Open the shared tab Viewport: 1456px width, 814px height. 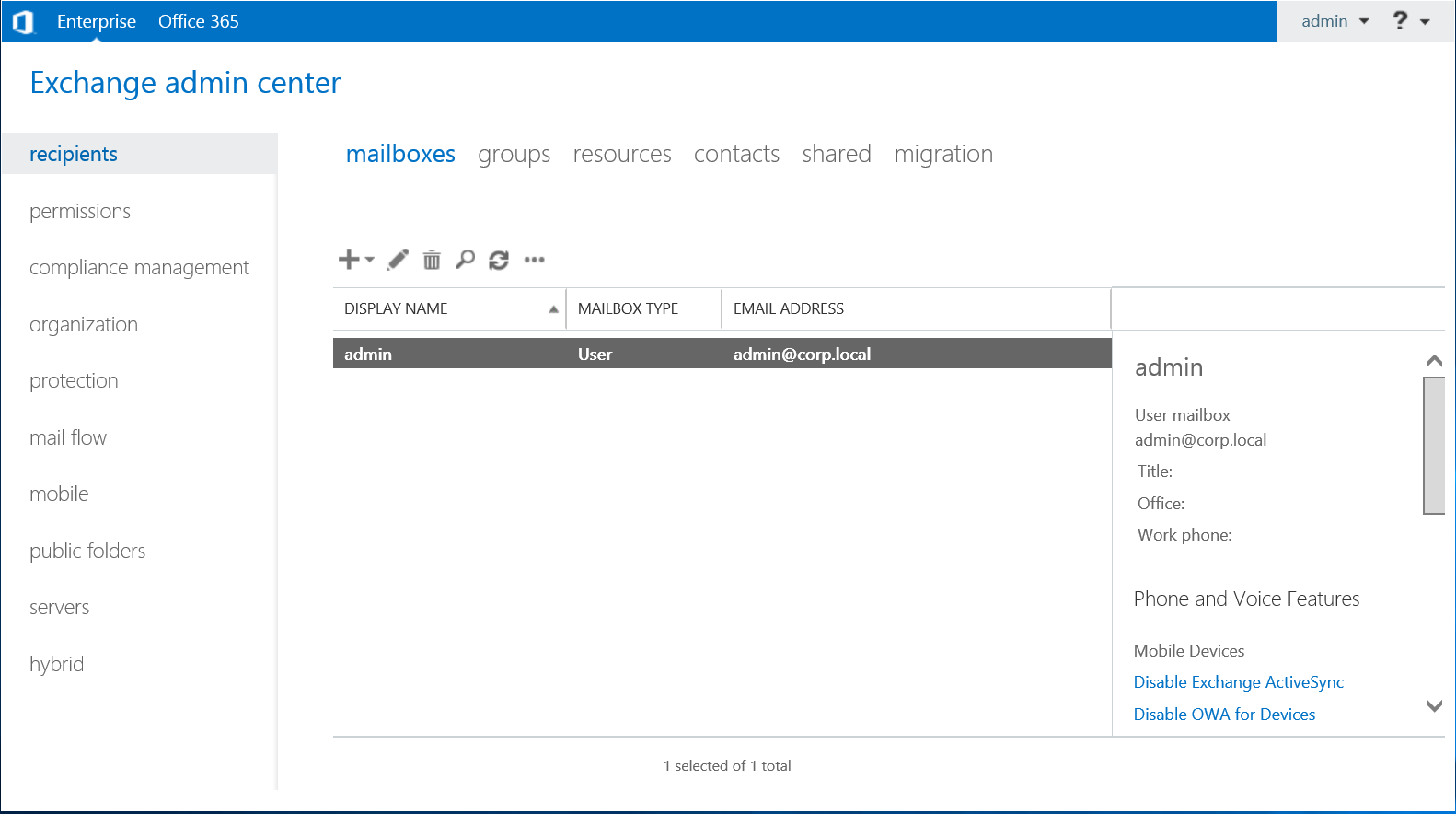(837, 154)
